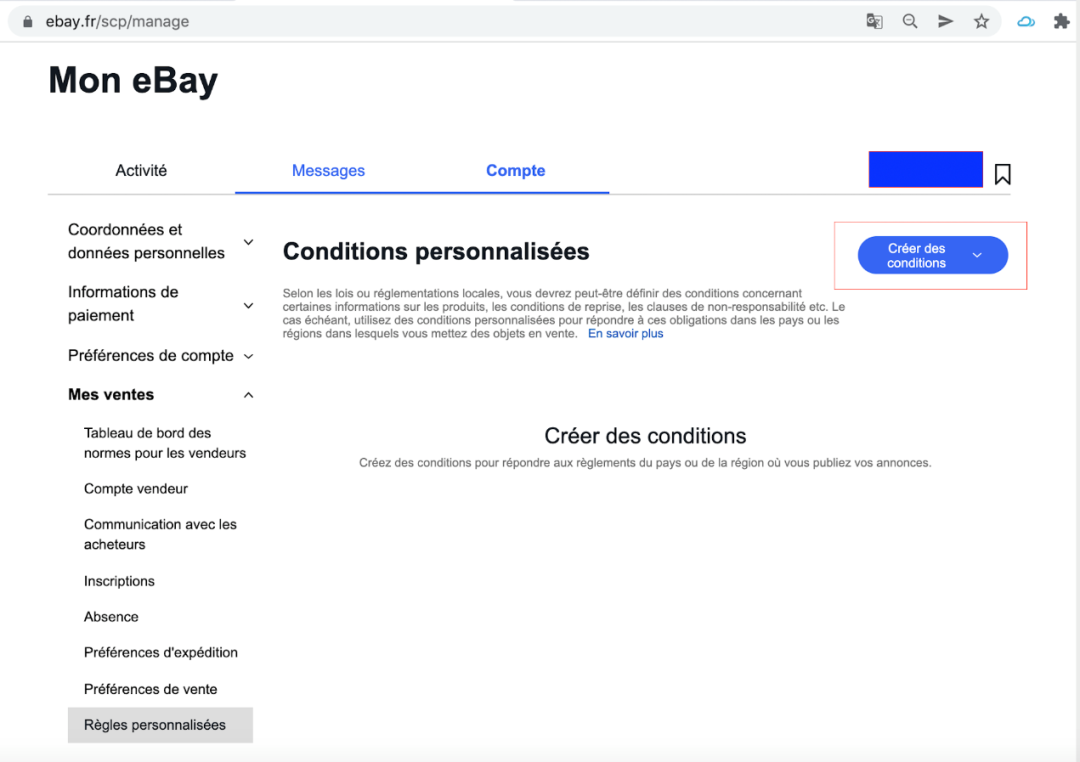The image size is (1080, 762).
Task: Switch to the Messages tab
Action: (x=329, y=170)
